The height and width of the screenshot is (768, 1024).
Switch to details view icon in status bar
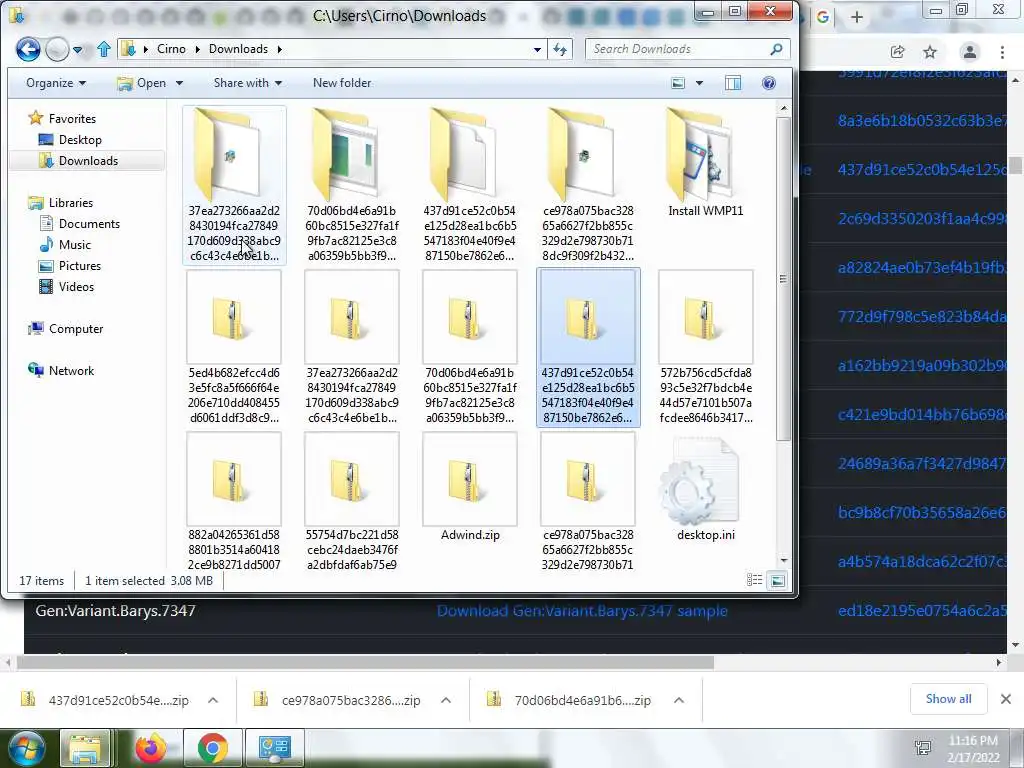pyautogui.click(x=754, y=580)
